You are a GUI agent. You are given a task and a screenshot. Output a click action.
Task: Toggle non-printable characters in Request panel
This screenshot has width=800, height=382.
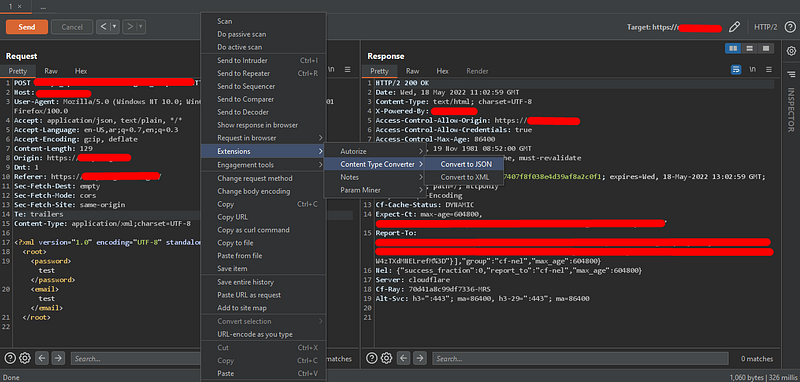pos(331,70)
